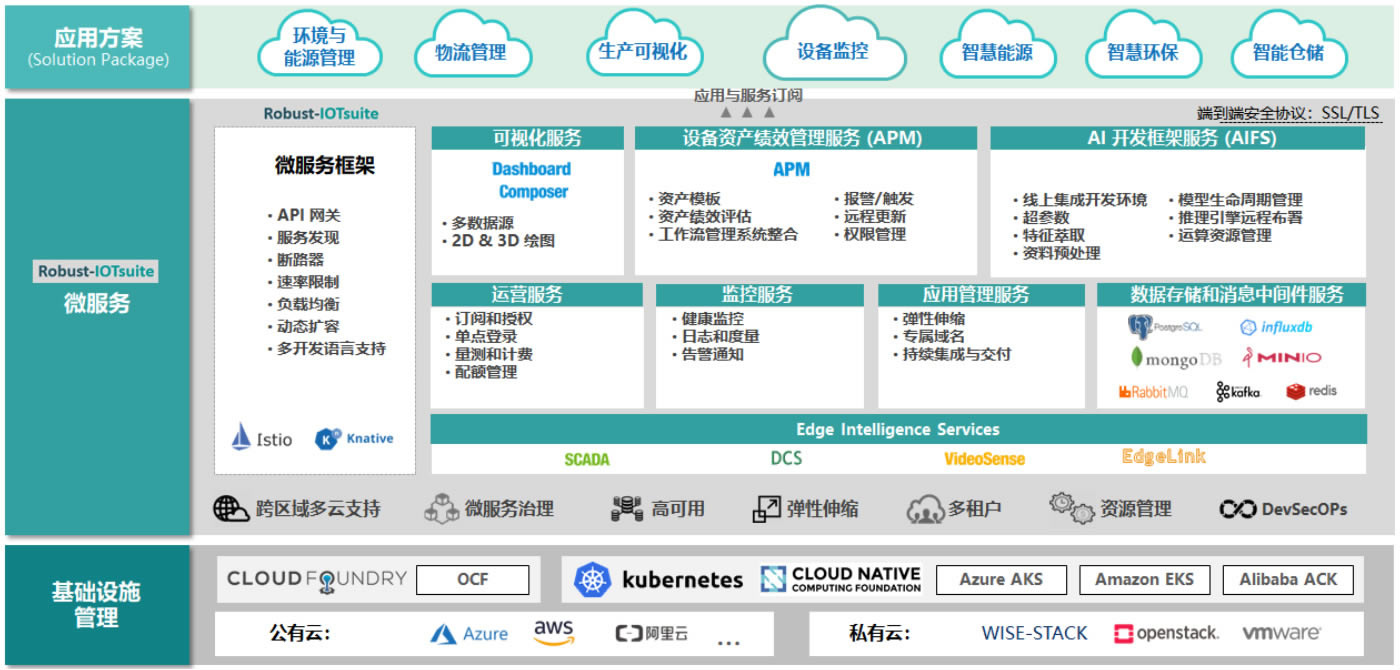
Task: Select the openstack logo
Action: [1166, 633]
